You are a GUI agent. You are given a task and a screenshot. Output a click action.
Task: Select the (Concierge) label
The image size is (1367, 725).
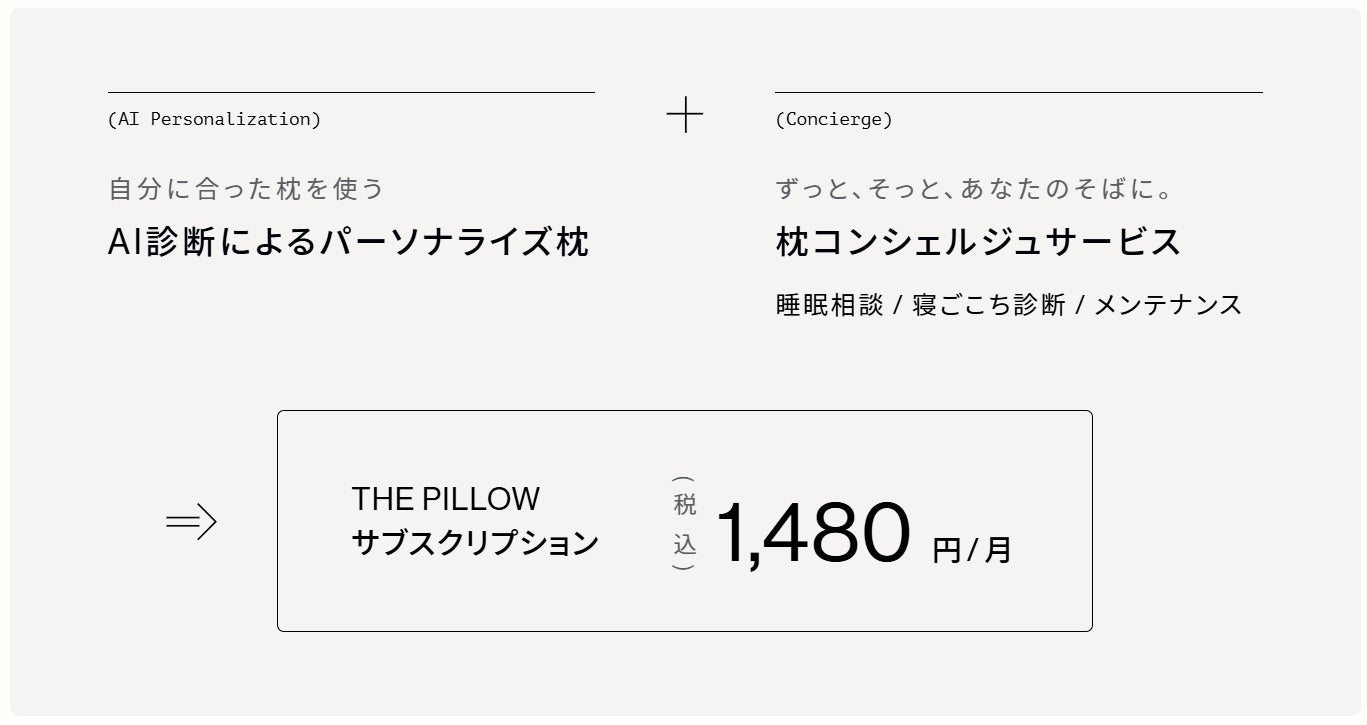[833, 119]
